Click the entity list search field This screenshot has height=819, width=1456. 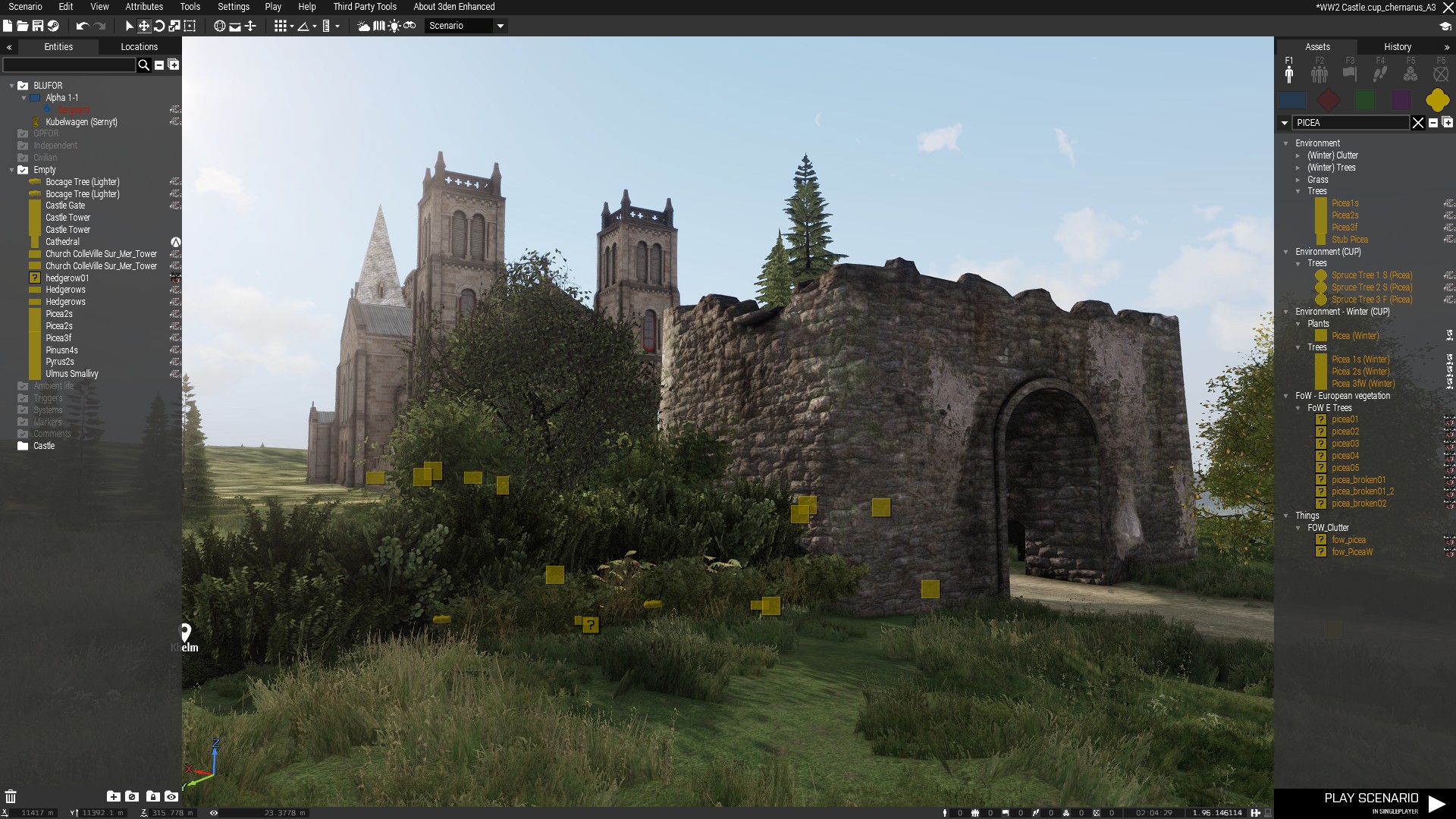pyautogui.click(x=69, y=65)
